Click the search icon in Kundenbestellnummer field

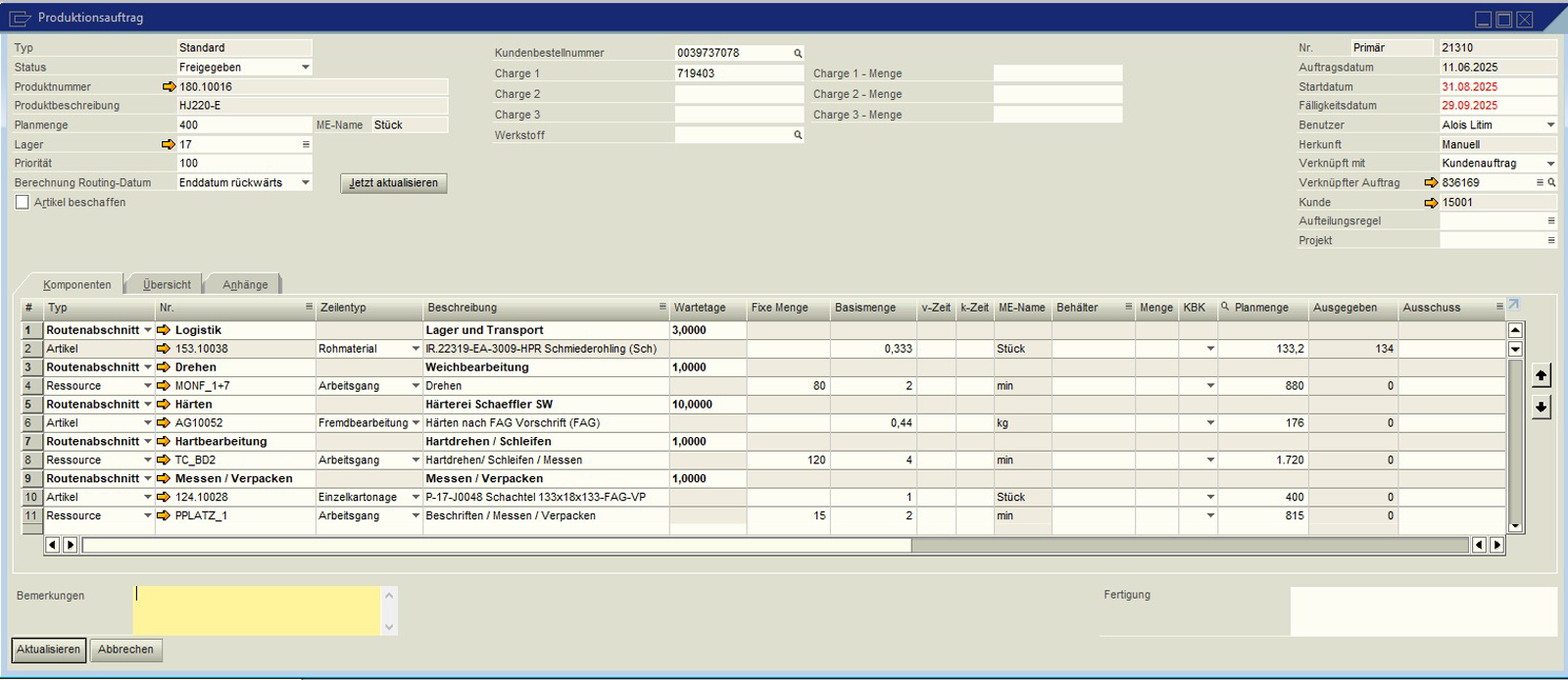(798, 54)
